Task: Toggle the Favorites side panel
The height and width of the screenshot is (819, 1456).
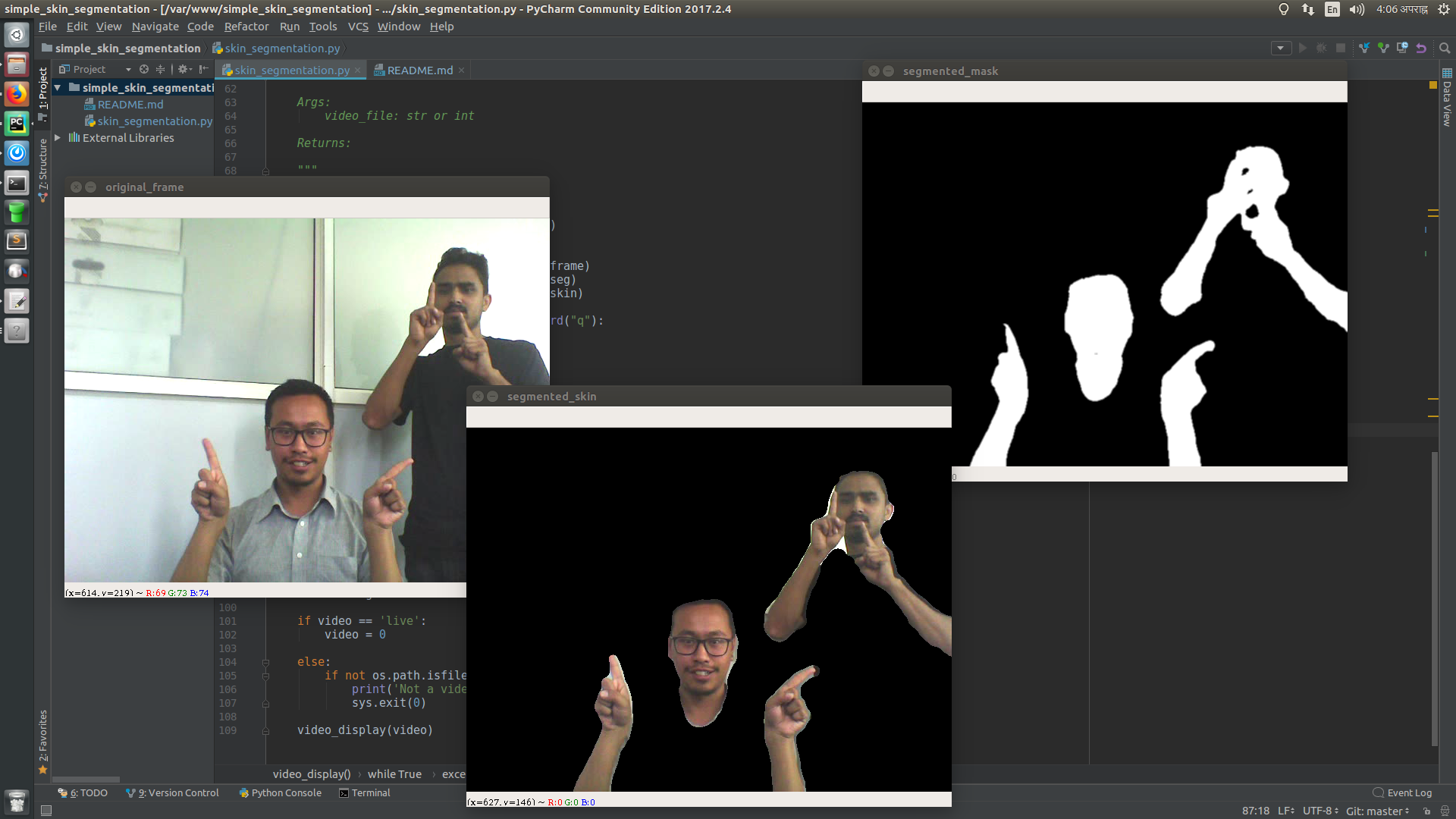Action: coord(43,739)
